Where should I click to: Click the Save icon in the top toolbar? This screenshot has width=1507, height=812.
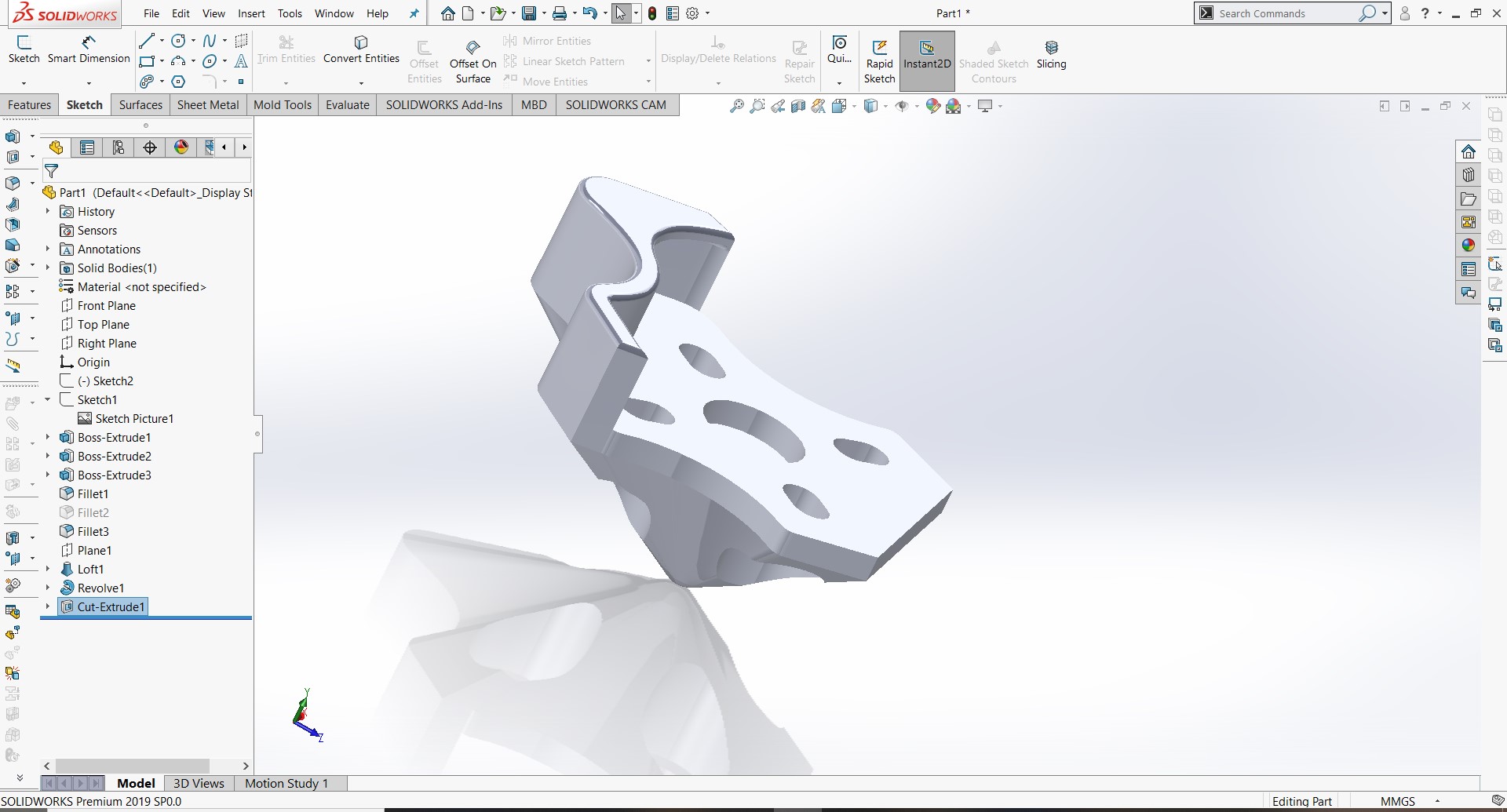[x=529, y=13]
